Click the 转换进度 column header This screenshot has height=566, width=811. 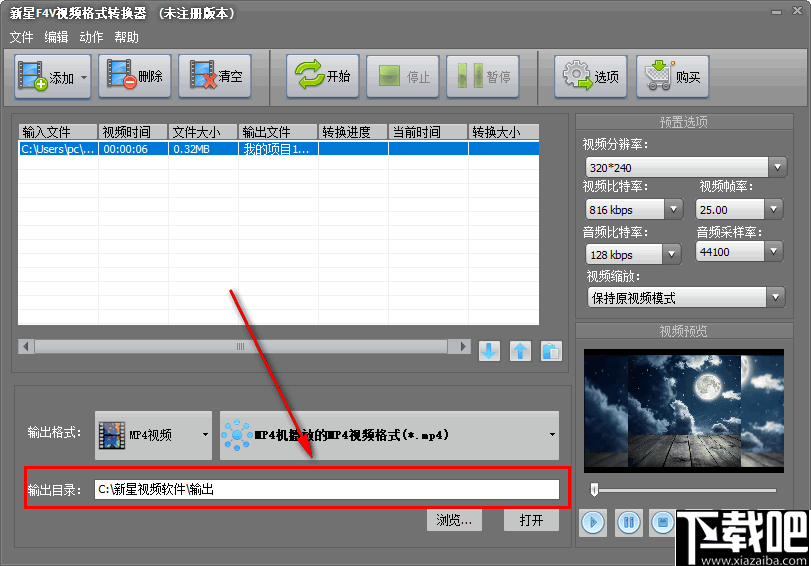pos(353,132)
